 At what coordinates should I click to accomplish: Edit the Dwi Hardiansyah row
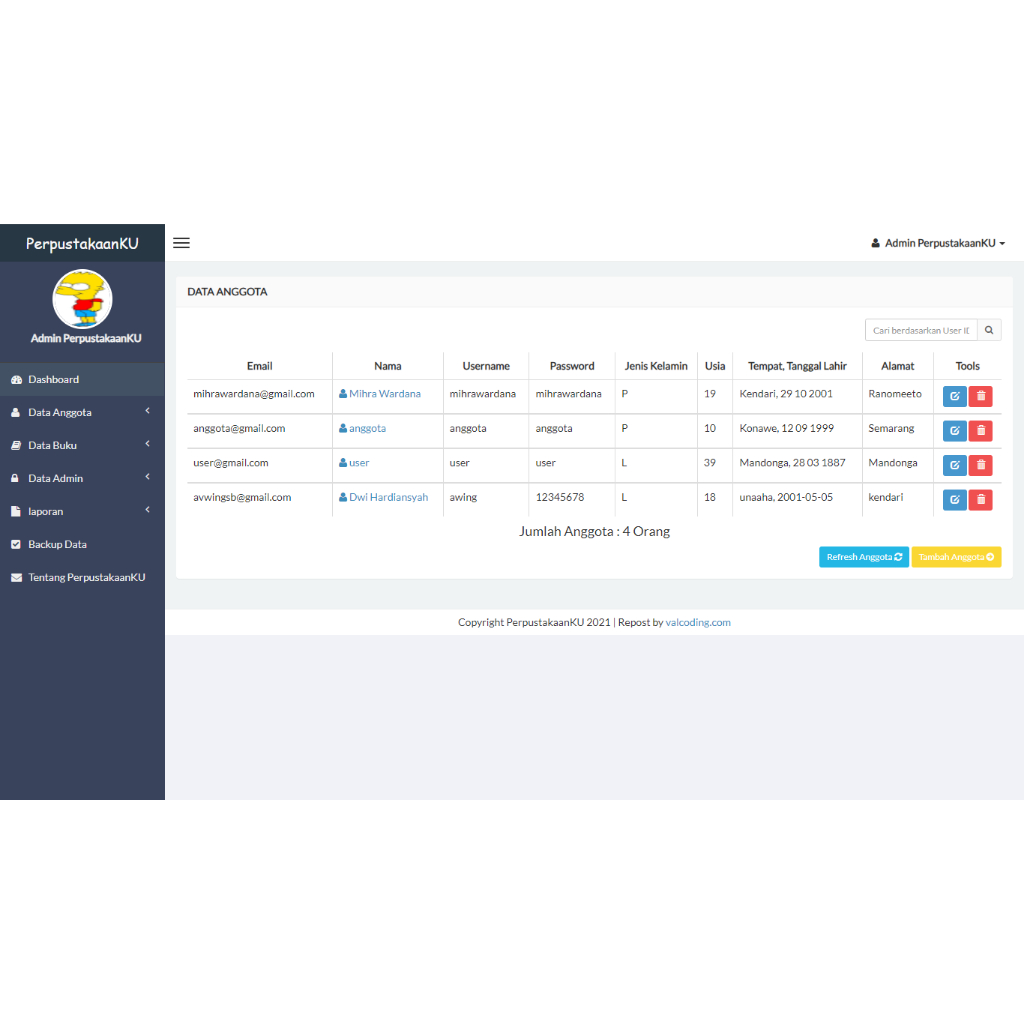click(x=954, y=500)
